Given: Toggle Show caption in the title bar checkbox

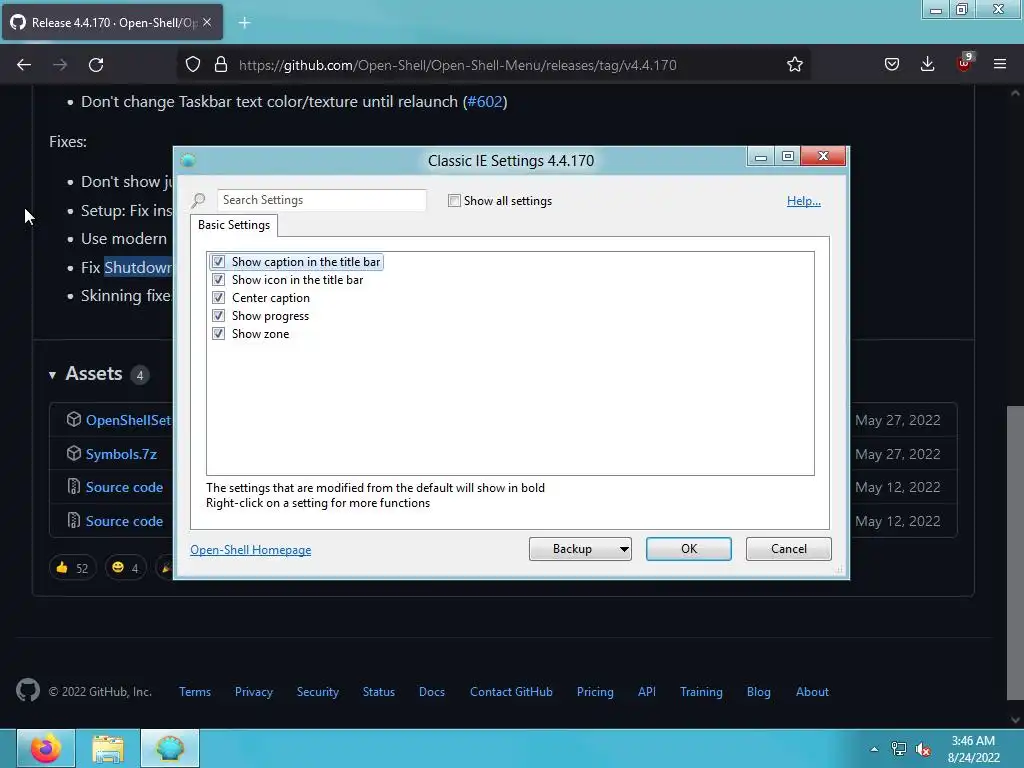Looking at the screenshot, I should pyautogui.click(x=218, y=262).
